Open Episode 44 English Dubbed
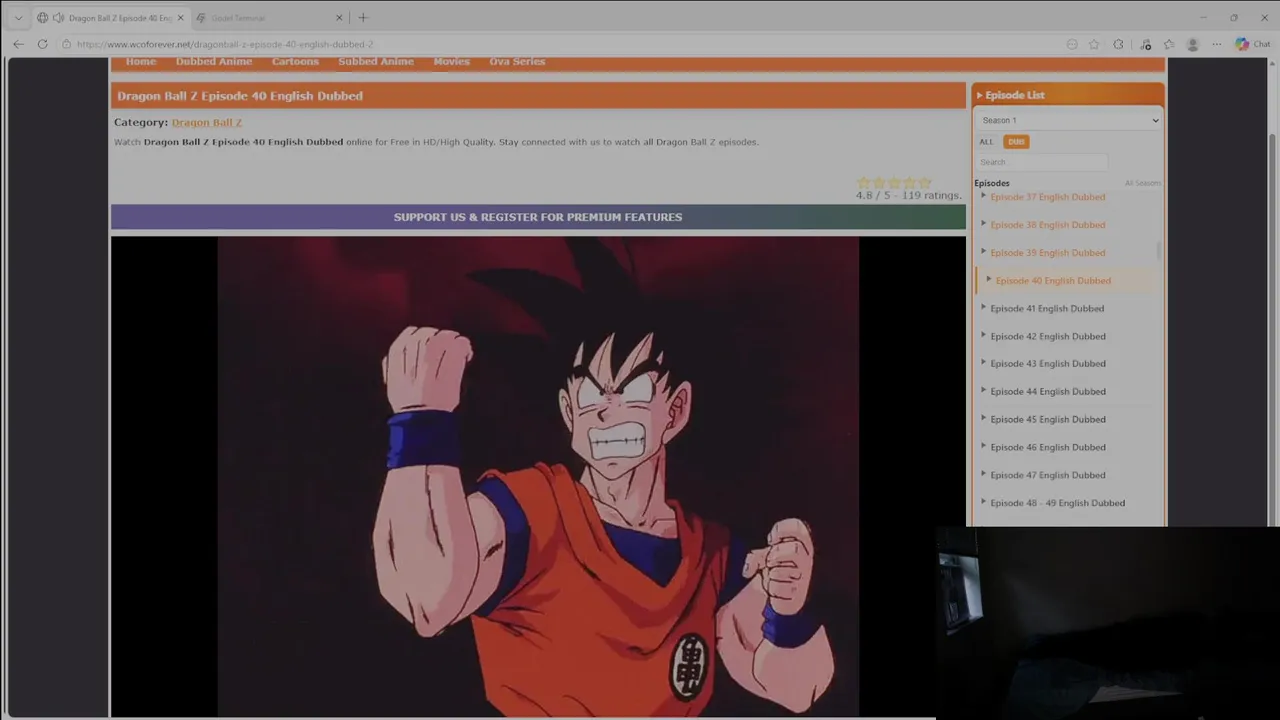 [1047, 392]
